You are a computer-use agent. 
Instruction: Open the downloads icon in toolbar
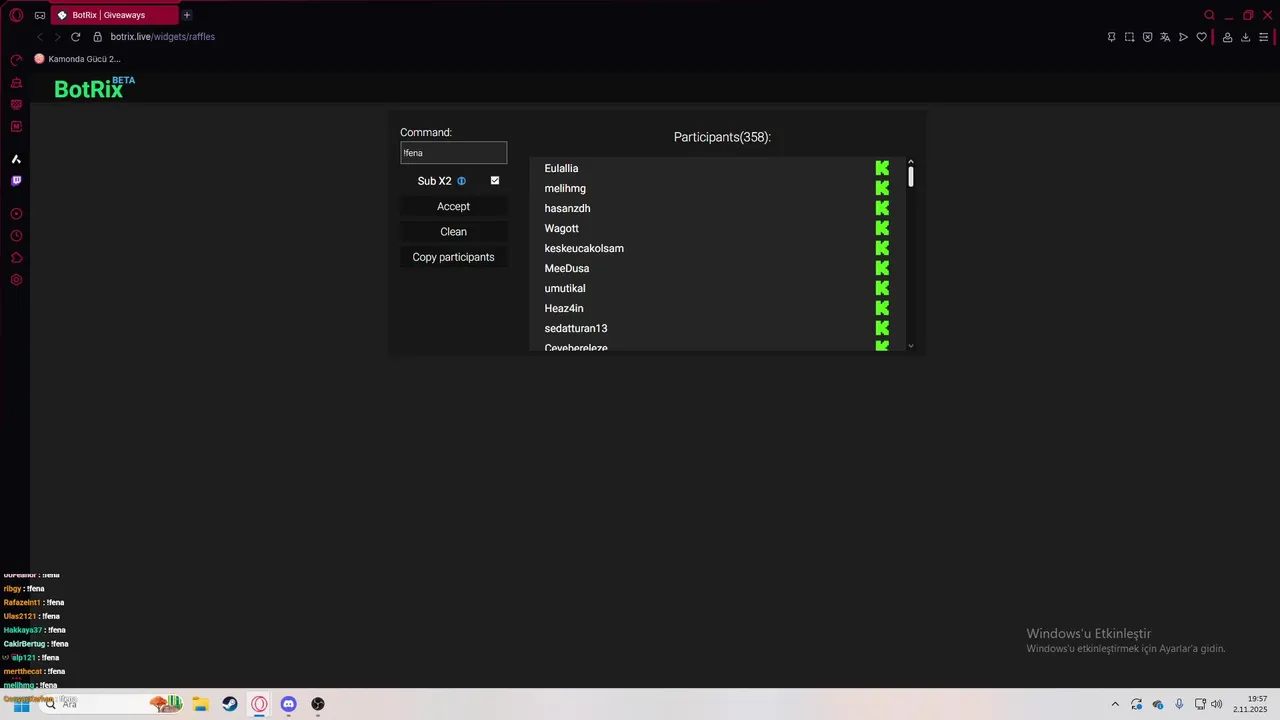(1245, 37)
